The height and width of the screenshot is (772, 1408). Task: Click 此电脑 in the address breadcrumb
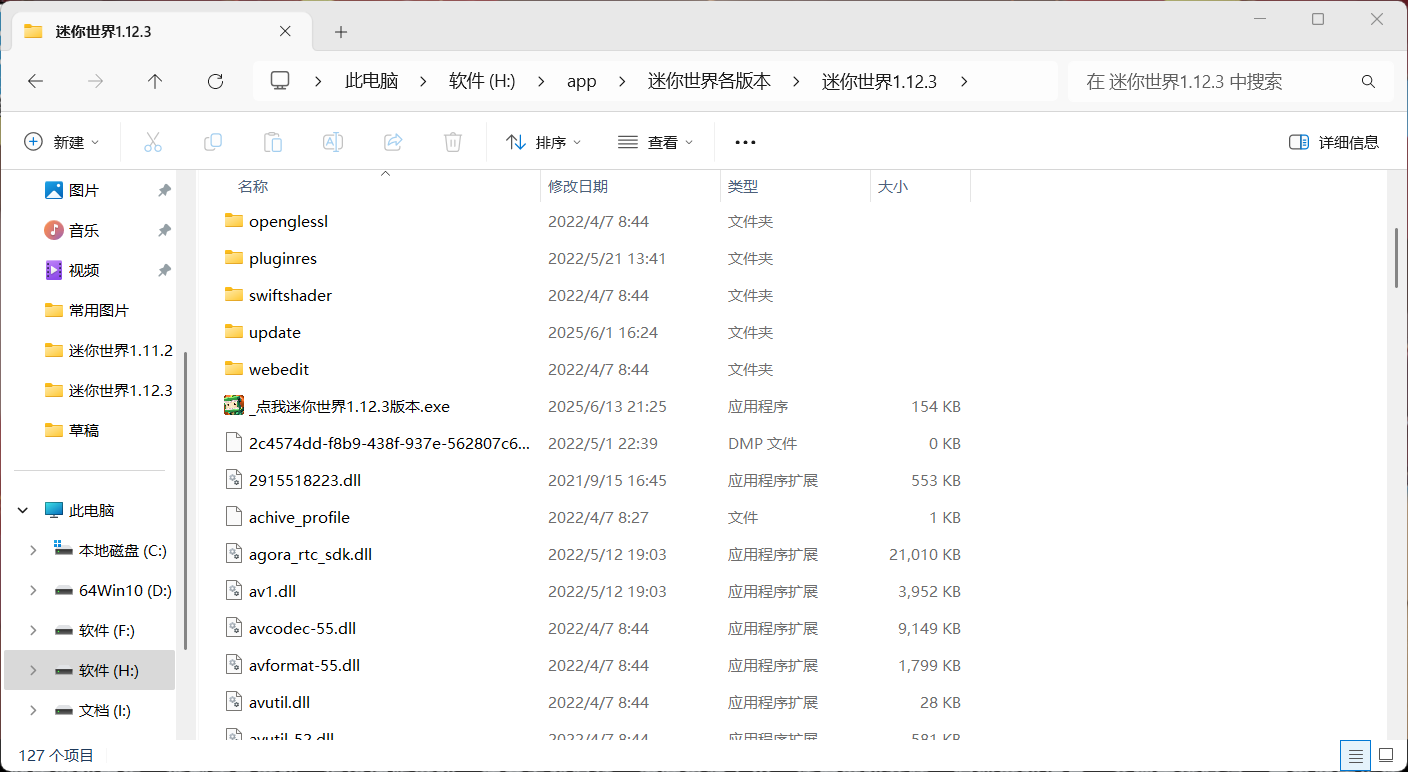pos(372,82)
